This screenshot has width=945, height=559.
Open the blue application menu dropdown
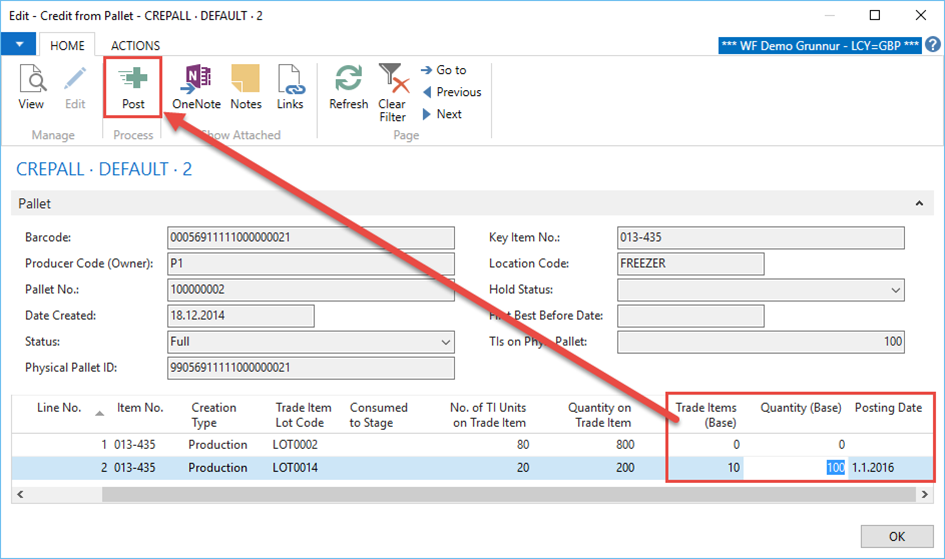pos(19,45)
